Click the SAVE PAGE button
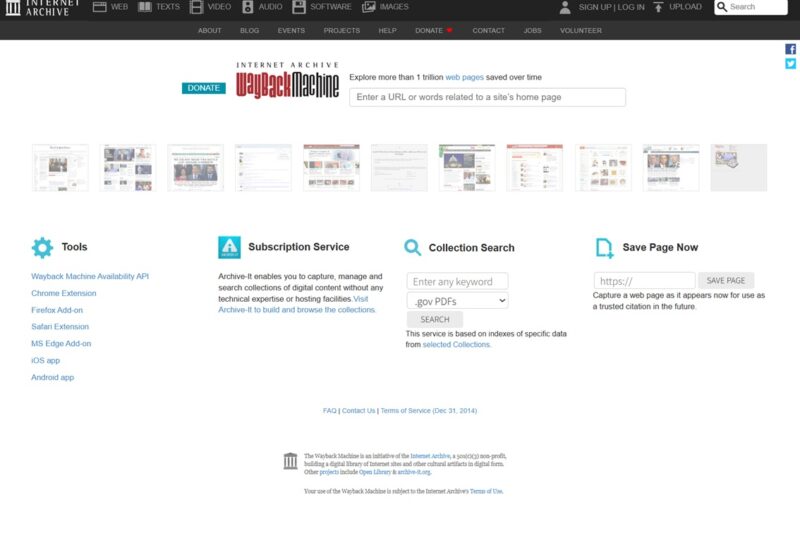This screenshot has width=800, height=533. point(725,281)
